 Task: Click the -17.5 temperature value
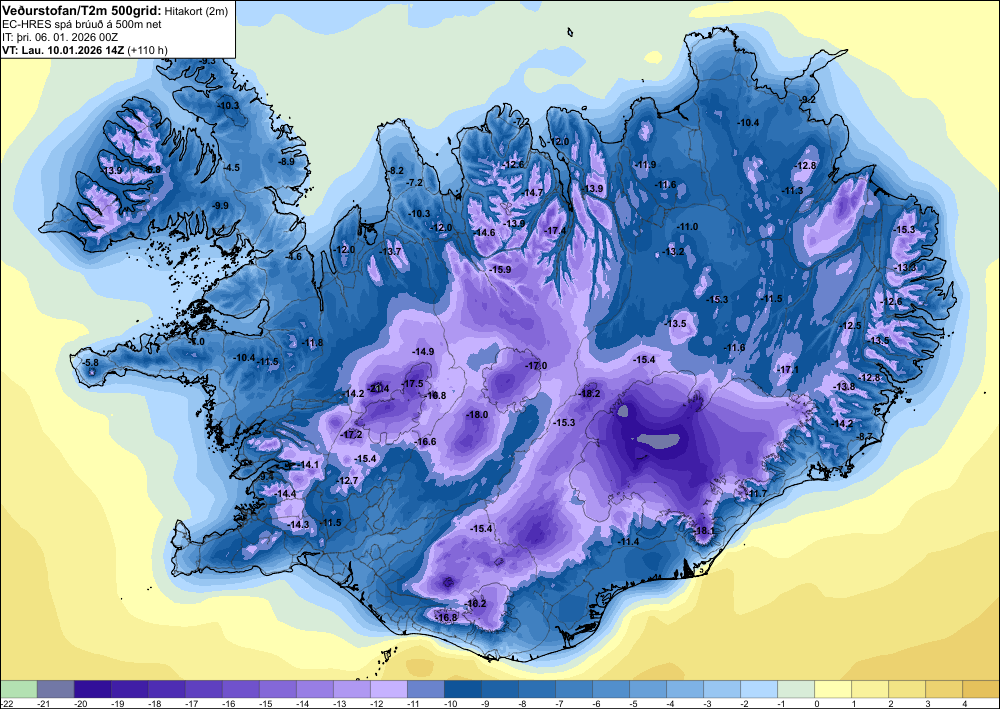[x=413, y=383]
